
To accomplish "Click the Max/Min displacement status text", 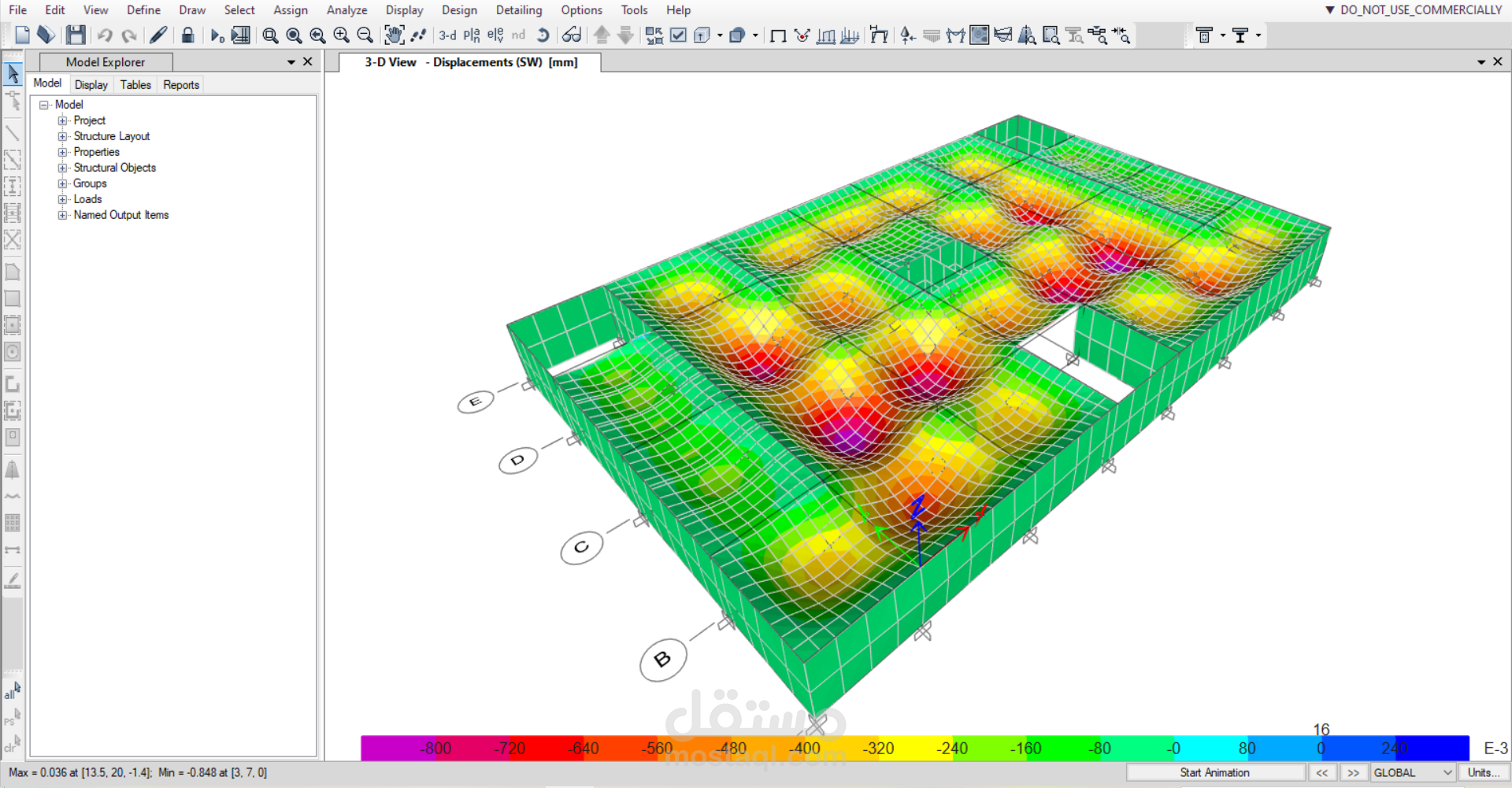I will pyautogui.click(x=138, y=773).
